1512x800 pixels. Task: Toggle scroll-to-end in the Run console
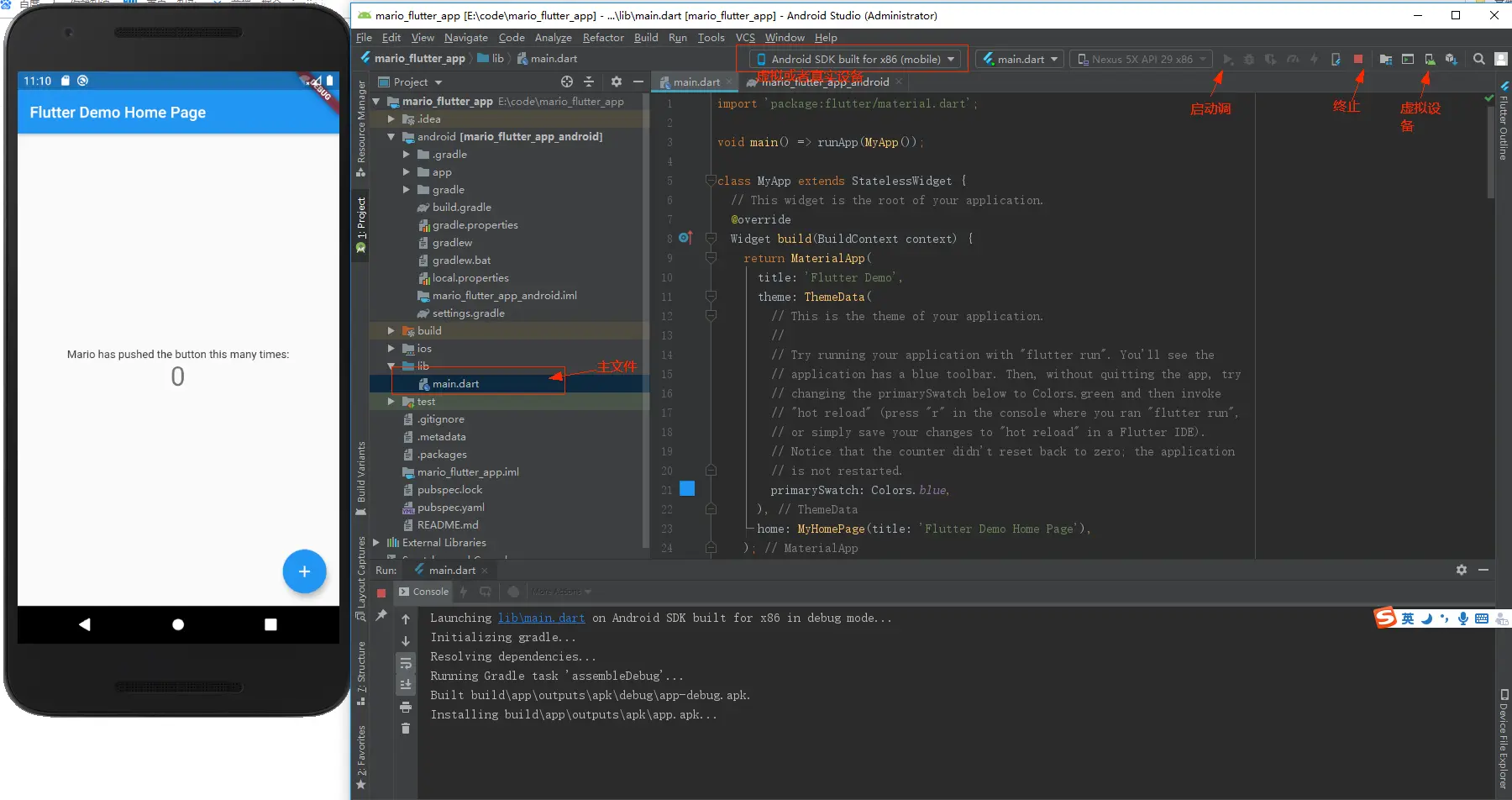(x=406, y=685)
